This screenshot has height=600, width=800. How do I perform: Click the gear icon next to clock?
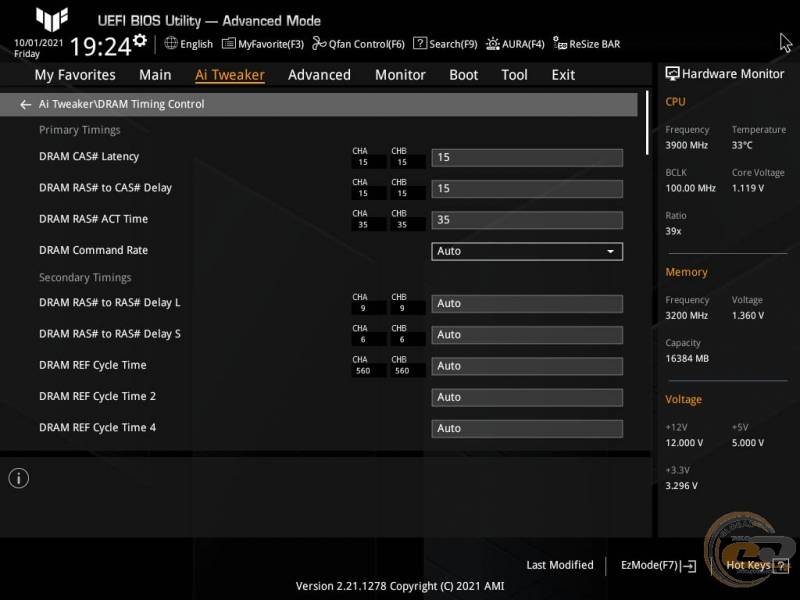(x=140, y=40)
